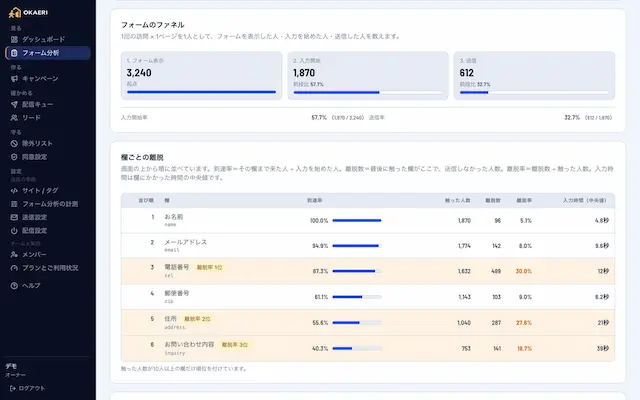The image size is (640, 400).
Task: Click the 39秒 input time for お問い合わせ内容
Action: pyautogui.click(x=603, y=349)
